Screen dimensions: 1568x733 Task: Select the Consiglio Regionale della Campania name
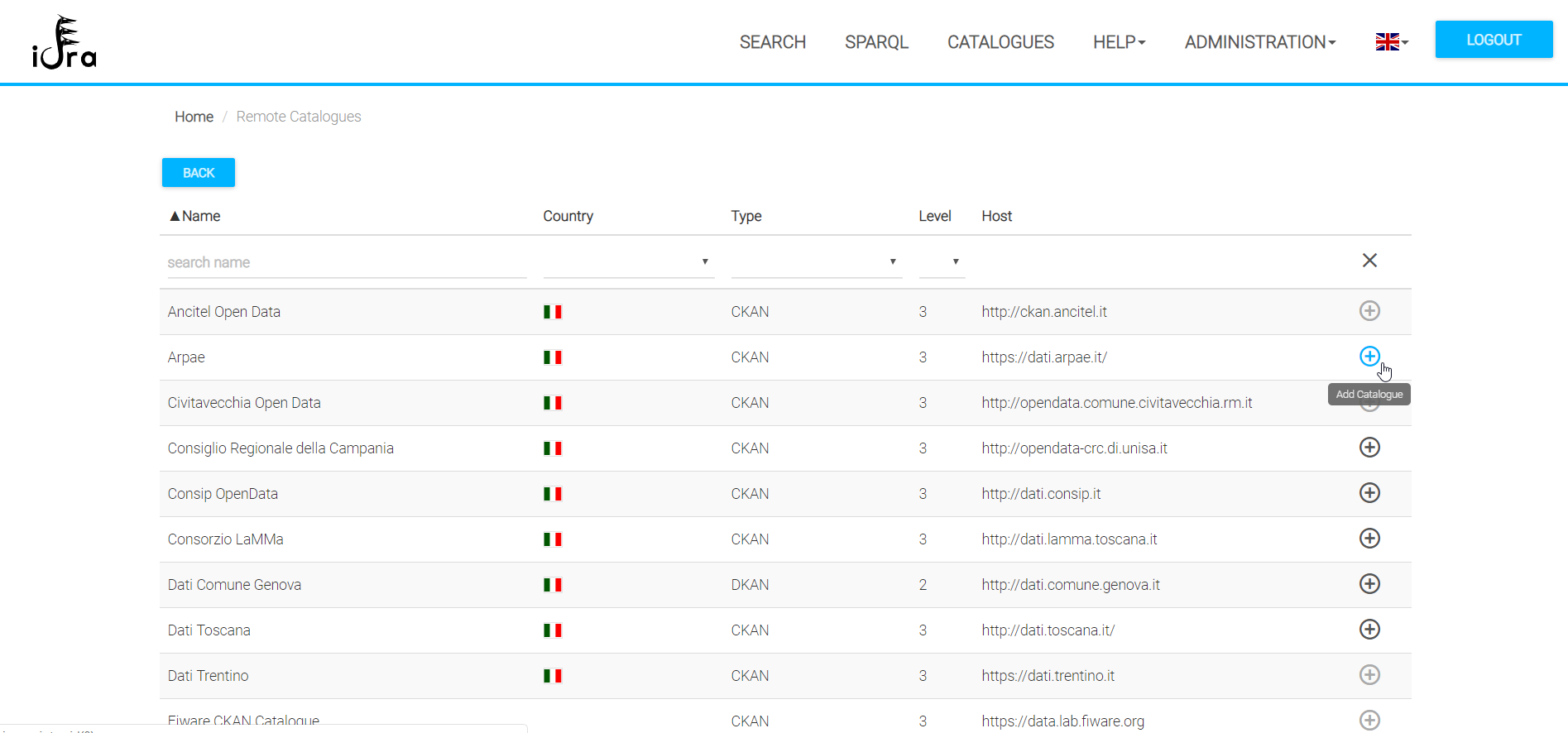pyautogui.click(x=281, y=448)
